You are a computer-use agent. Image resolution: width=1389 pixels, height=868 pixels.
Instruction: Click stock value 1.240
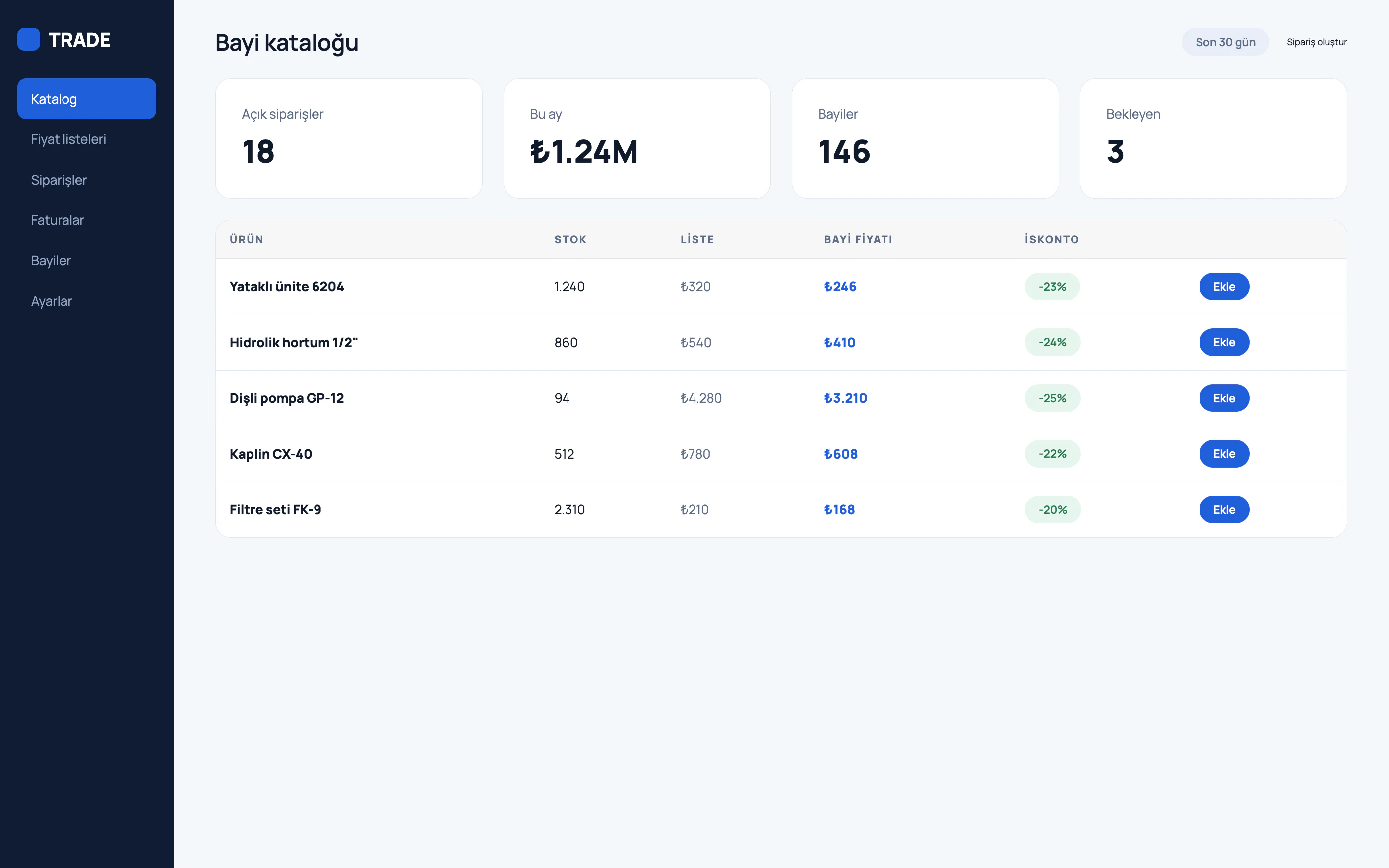tap(569, 287)
